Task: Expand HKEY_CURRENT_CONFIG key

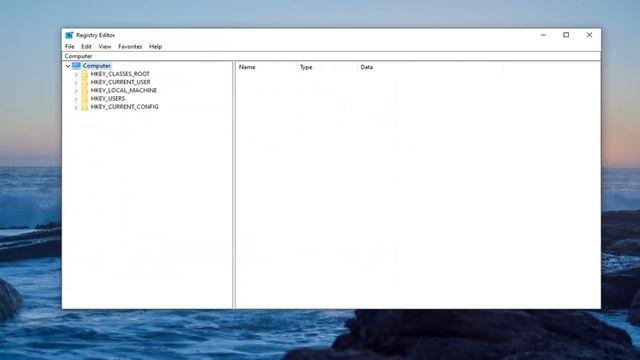Action: [x=76, y=107]
